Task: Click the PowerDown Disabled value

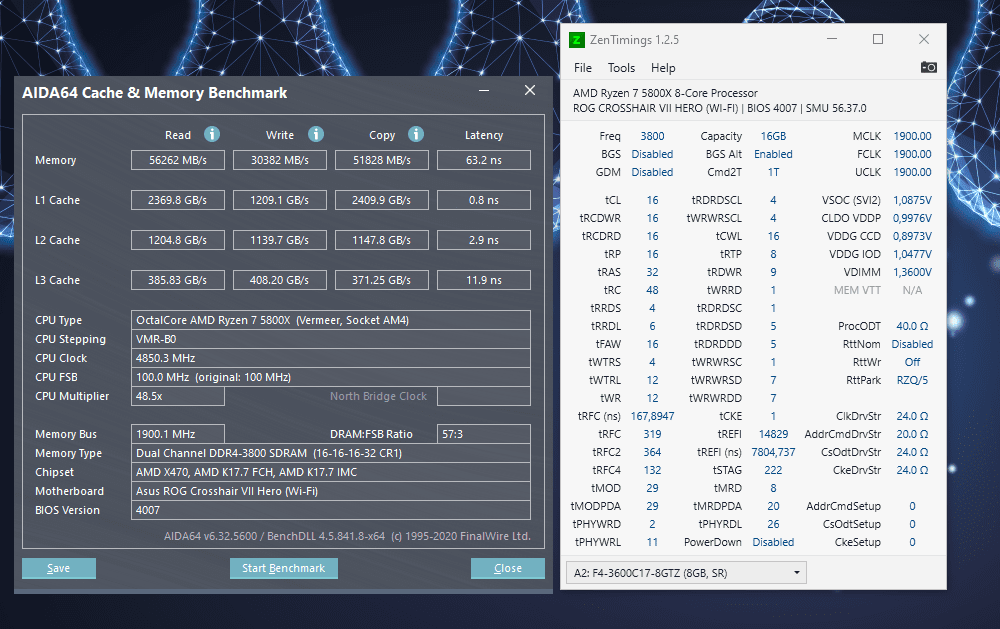Action: [x=773, y=542]
